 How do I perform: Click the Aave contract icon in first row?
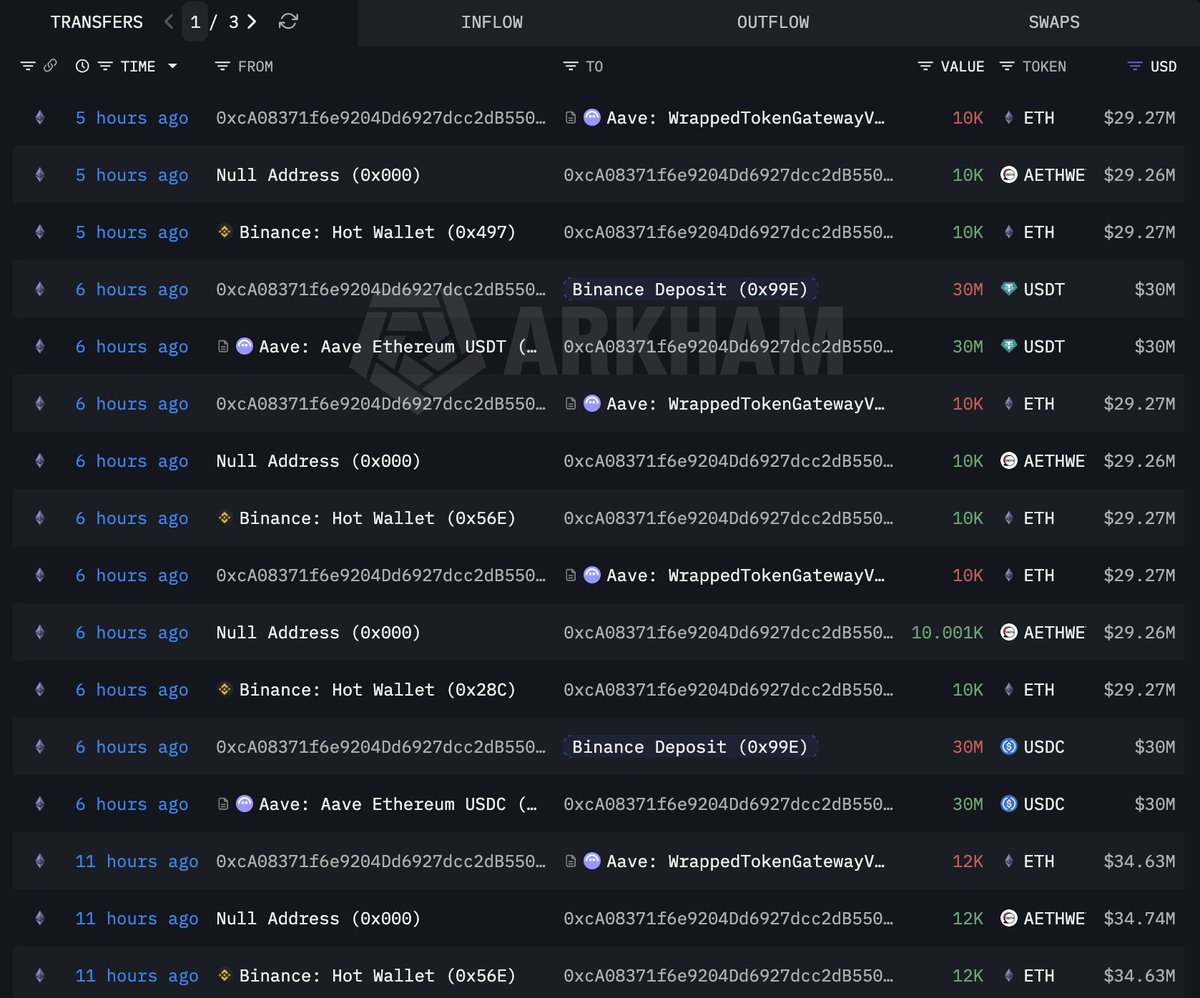coord(591,118)
